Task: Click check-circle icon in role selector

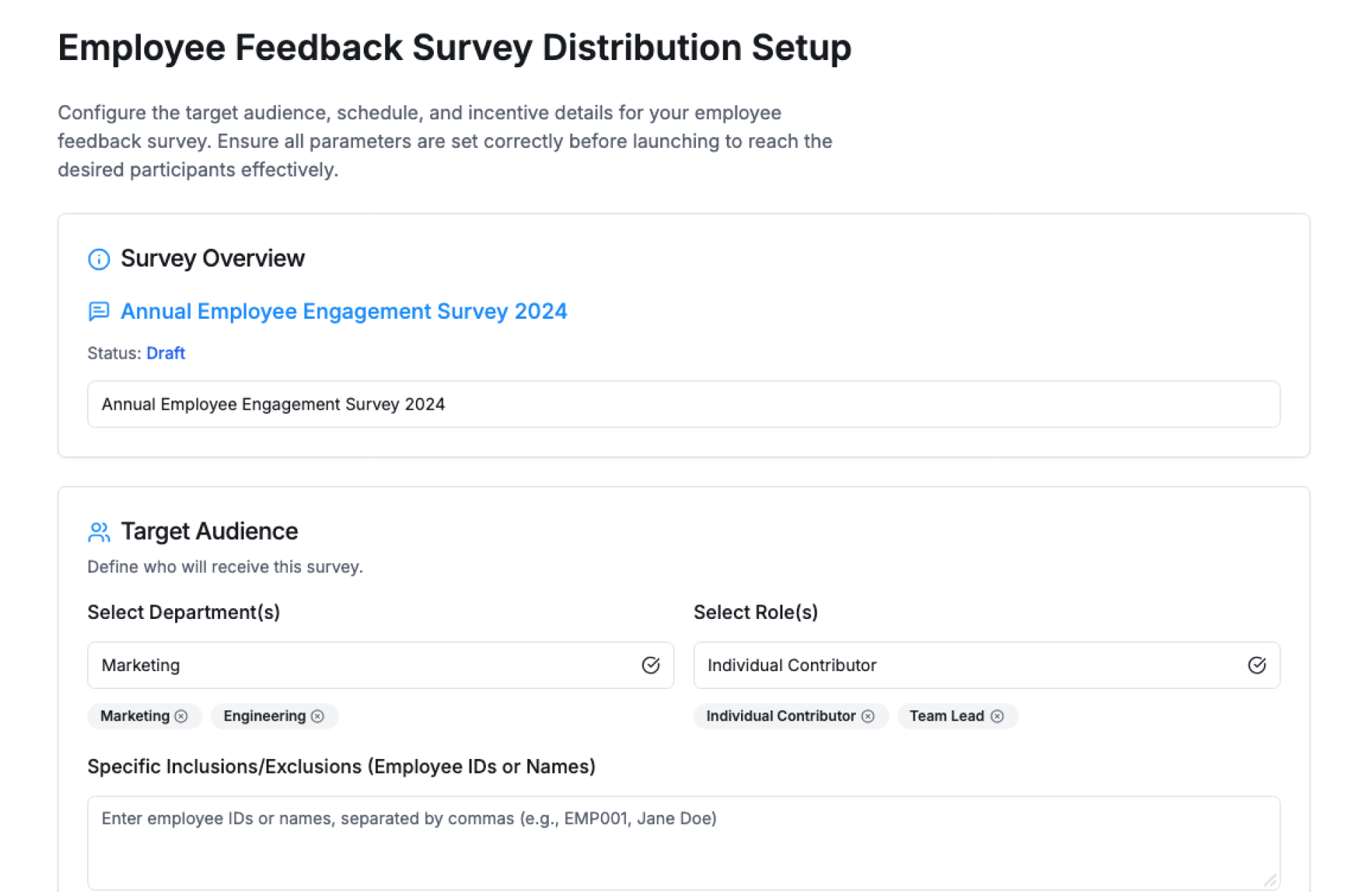Action: [x=1257, y=665]
